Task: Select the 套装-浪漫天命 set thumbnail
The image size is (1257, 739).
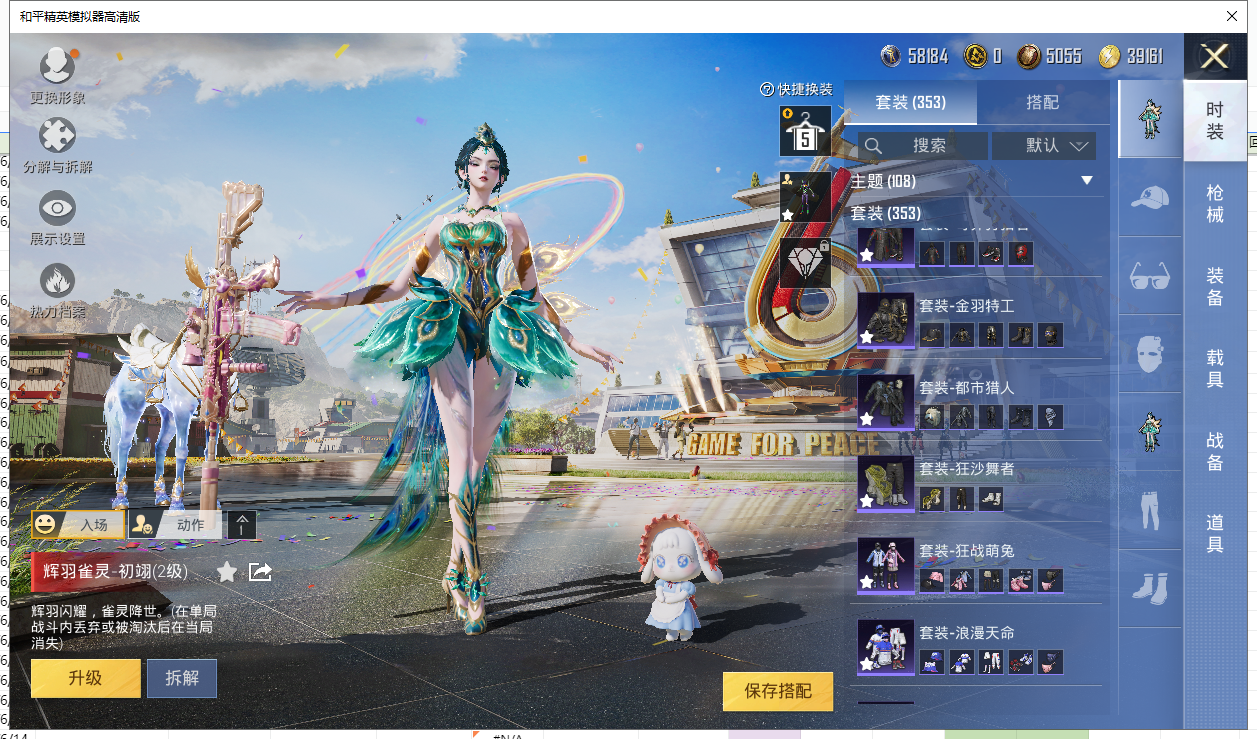Action: point(886,647)
